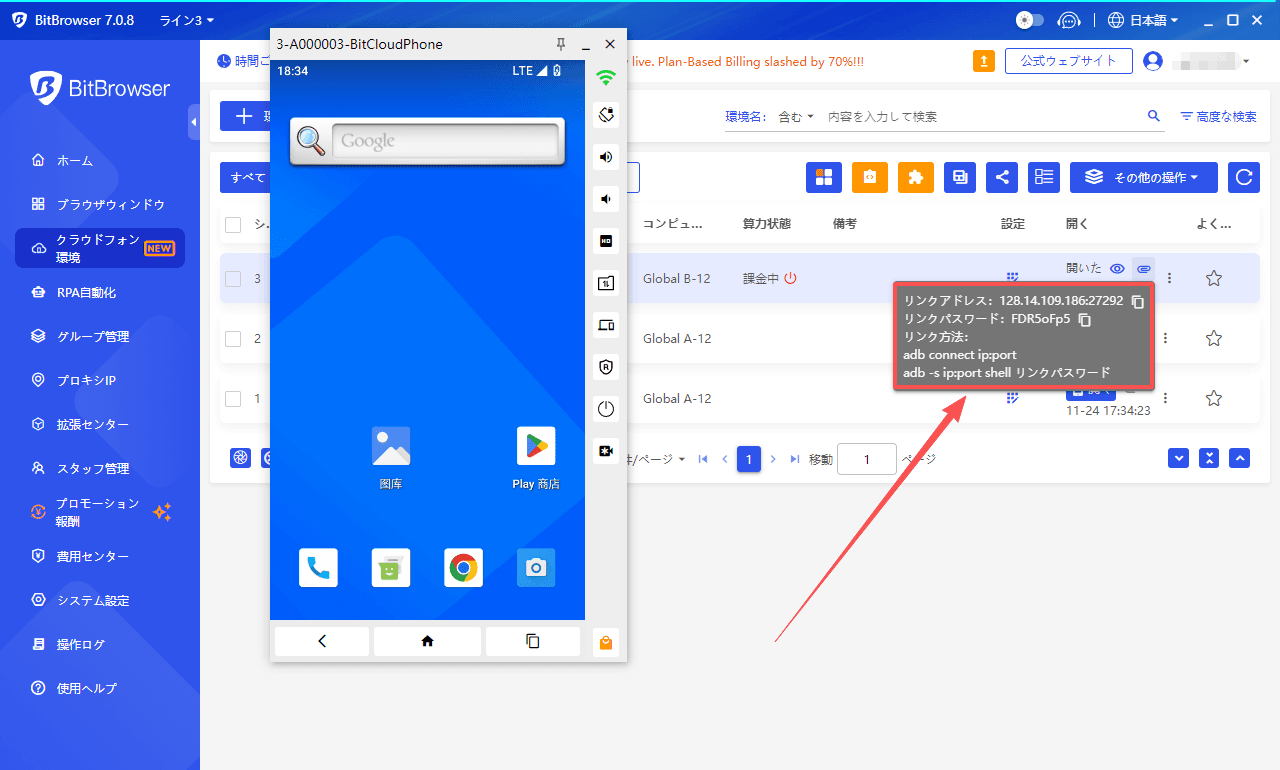Open the orange shopping bag icon
This screenshot has height=770, width=1280.
(x=605, y=642)
